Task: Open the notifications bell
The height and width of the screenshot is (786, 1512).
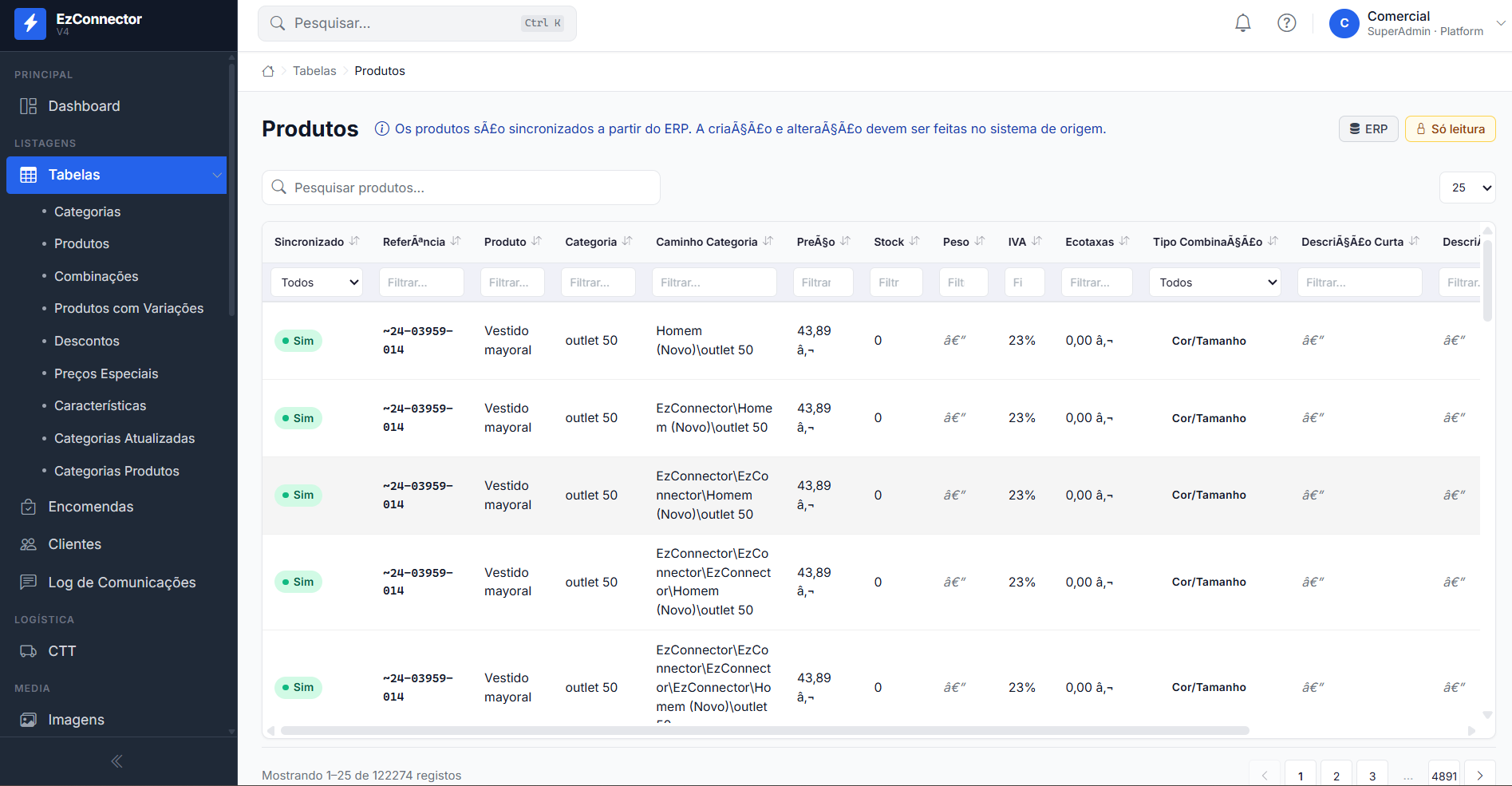Action: coord(1243,23)
